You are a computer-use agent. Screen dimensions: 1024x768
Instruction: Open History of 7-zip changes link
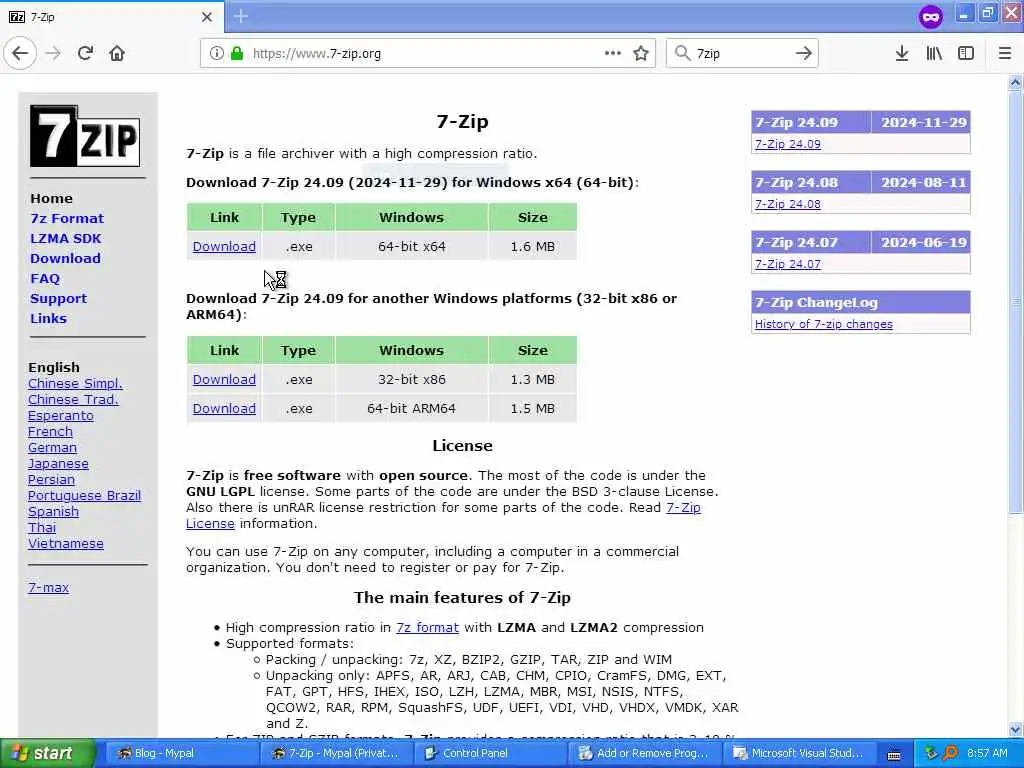click(x=824, y=325)
